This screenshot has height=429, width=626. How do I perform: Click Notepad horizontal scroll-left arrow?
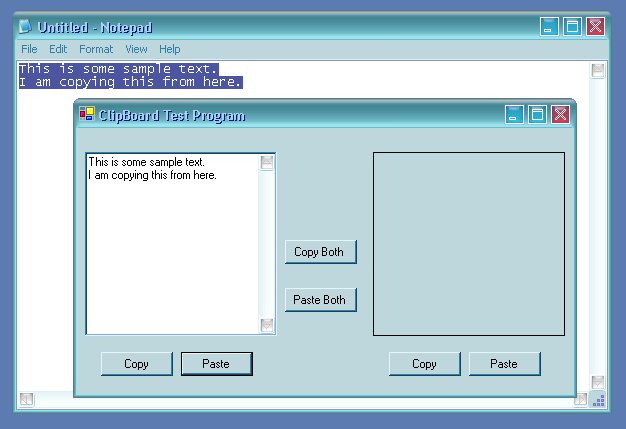(x=26, y=399)
